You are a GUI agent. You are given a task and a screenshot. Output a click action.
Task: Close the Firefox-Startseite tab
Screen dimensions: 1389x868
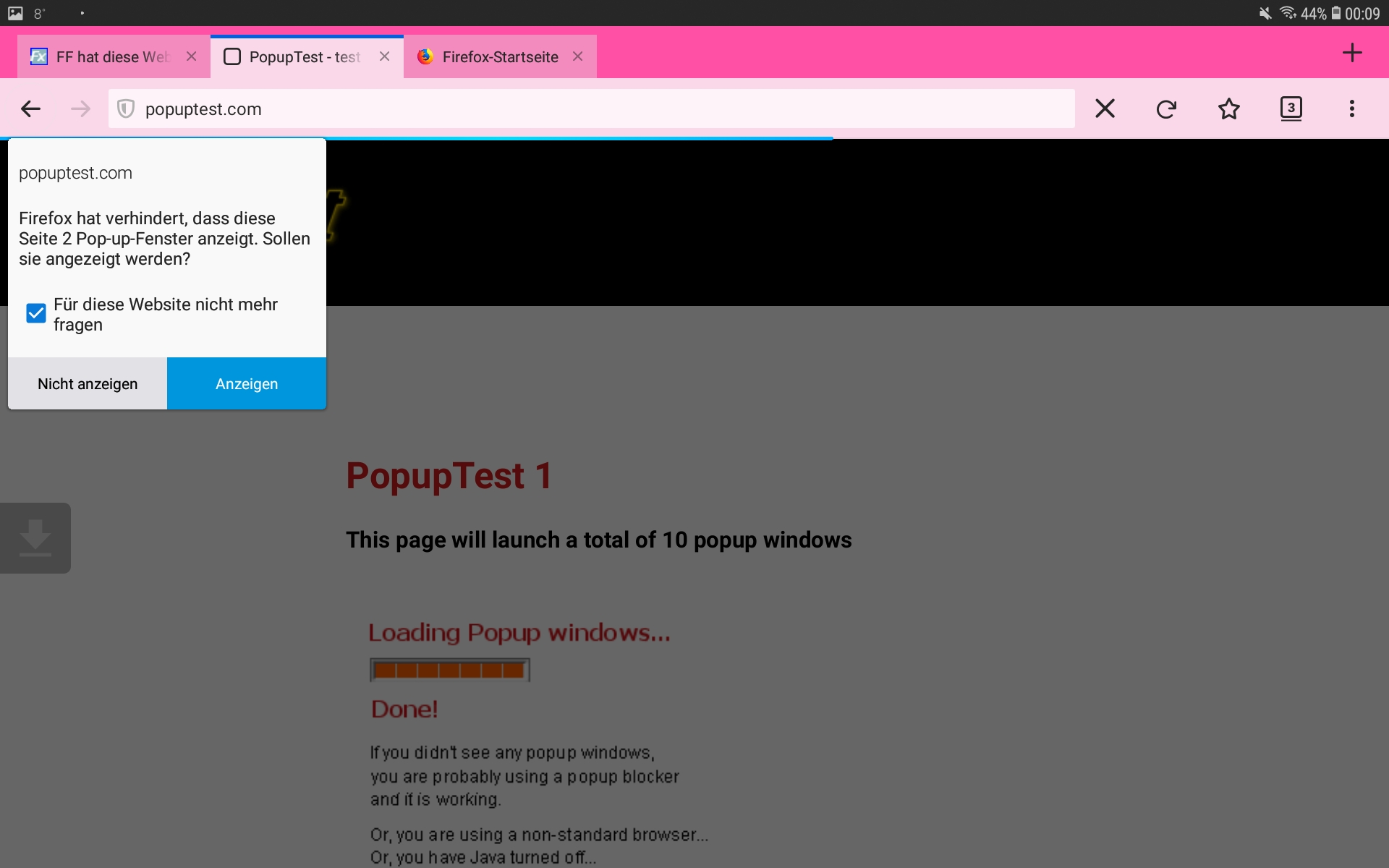pos(577,56)
